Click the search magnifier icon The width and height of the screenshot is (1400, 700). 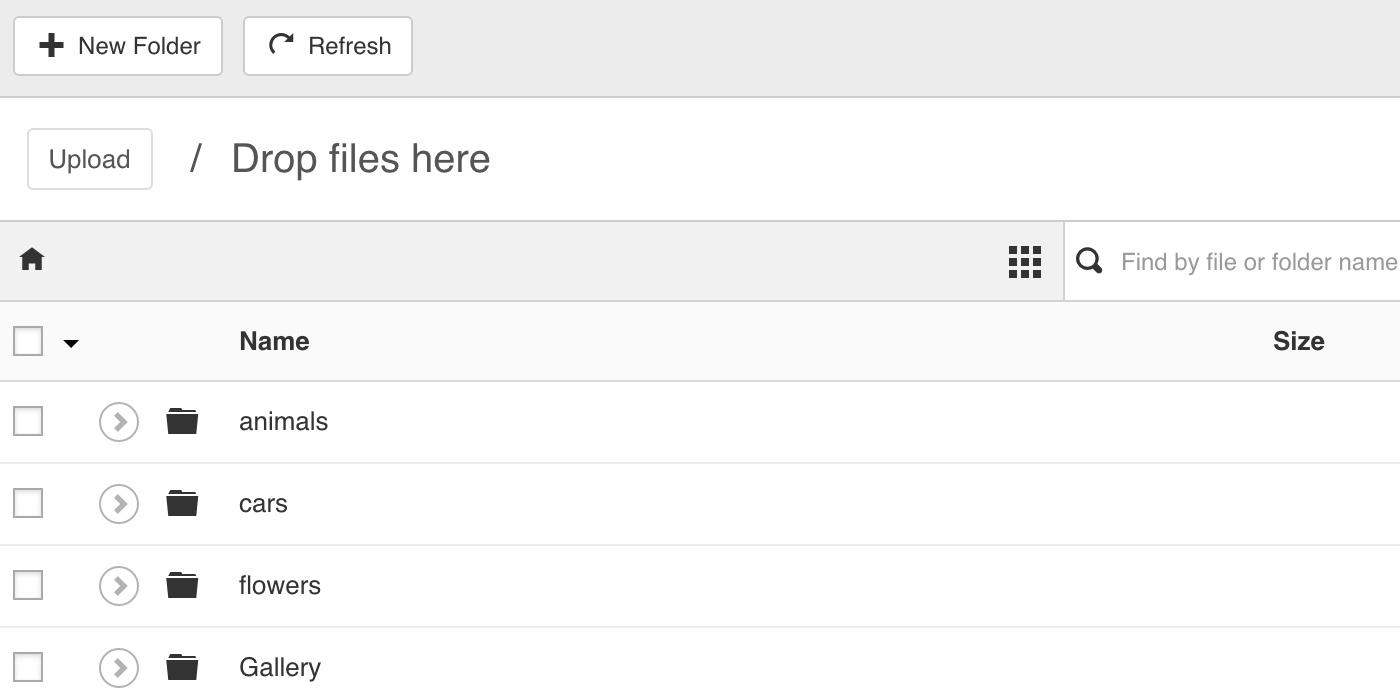pos(1089,261)
